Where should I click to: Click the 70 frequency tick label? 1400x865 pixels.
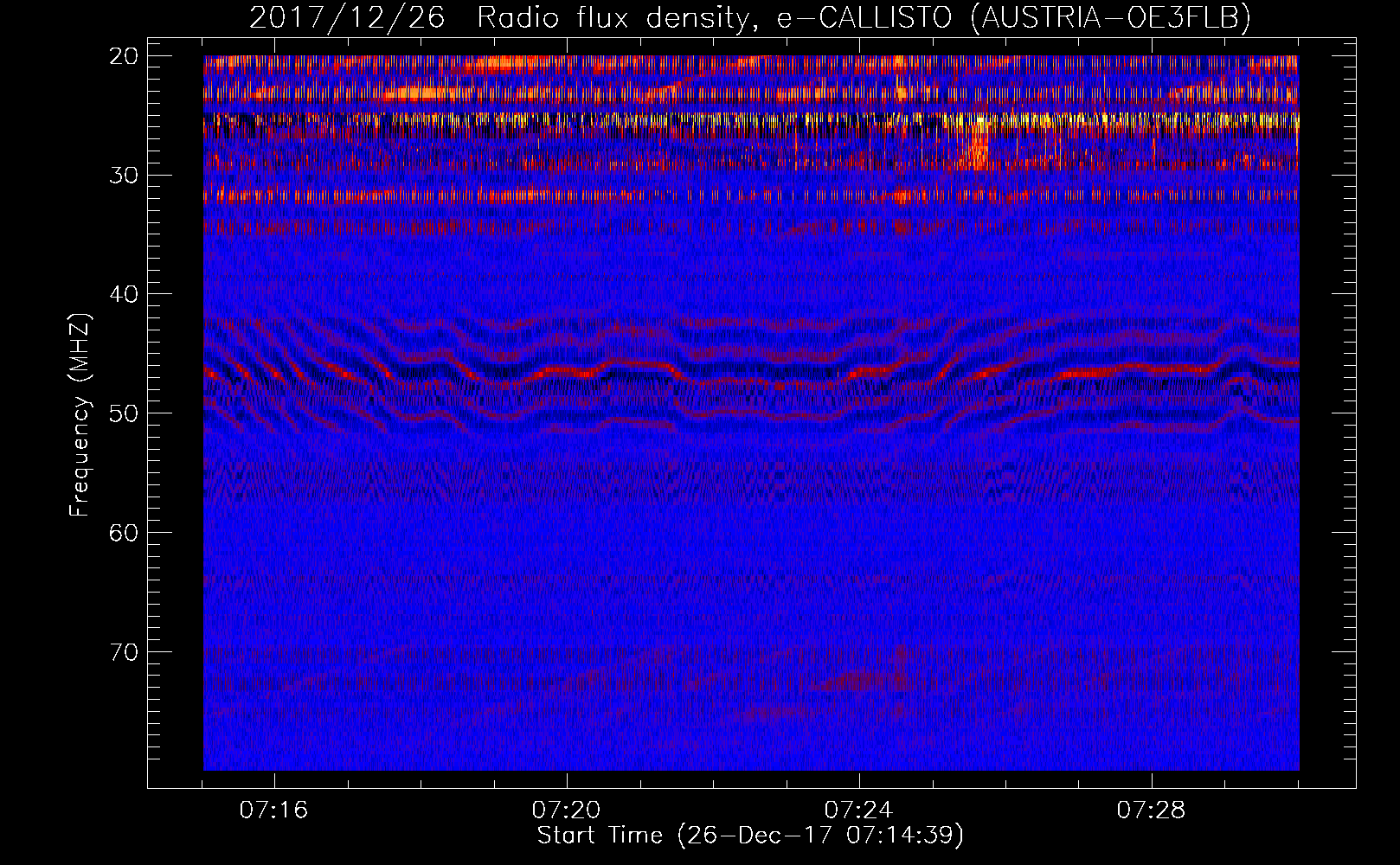point(125,652)
